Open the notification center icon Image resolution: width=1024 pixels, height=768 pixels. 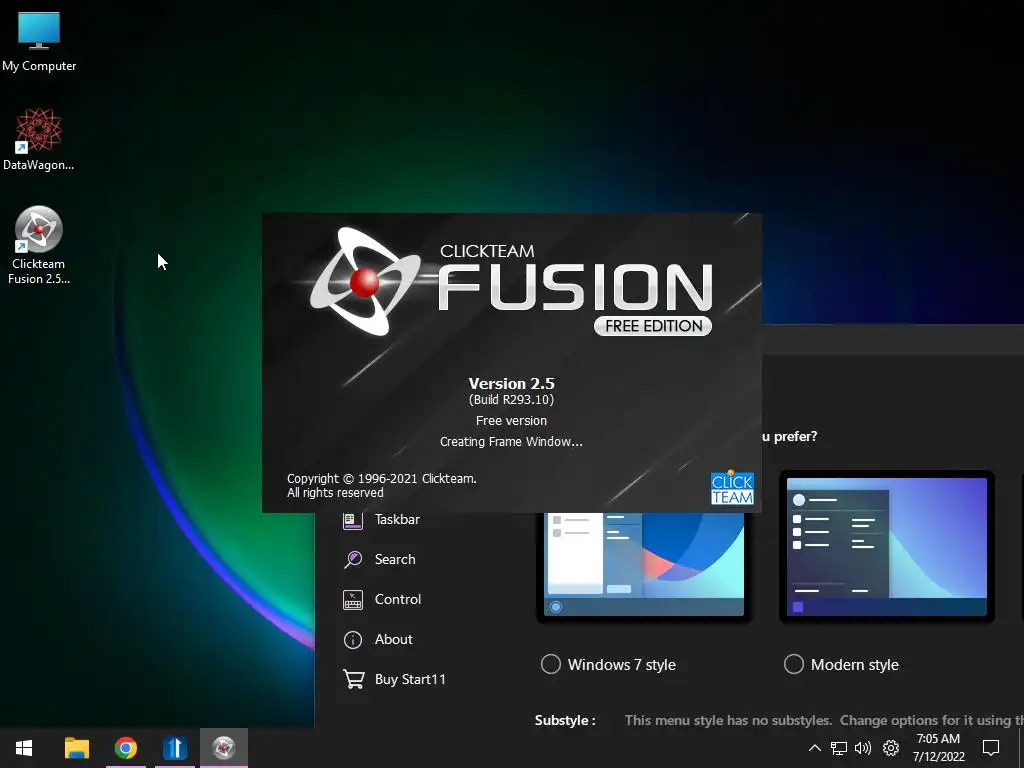tap(991, 748)
